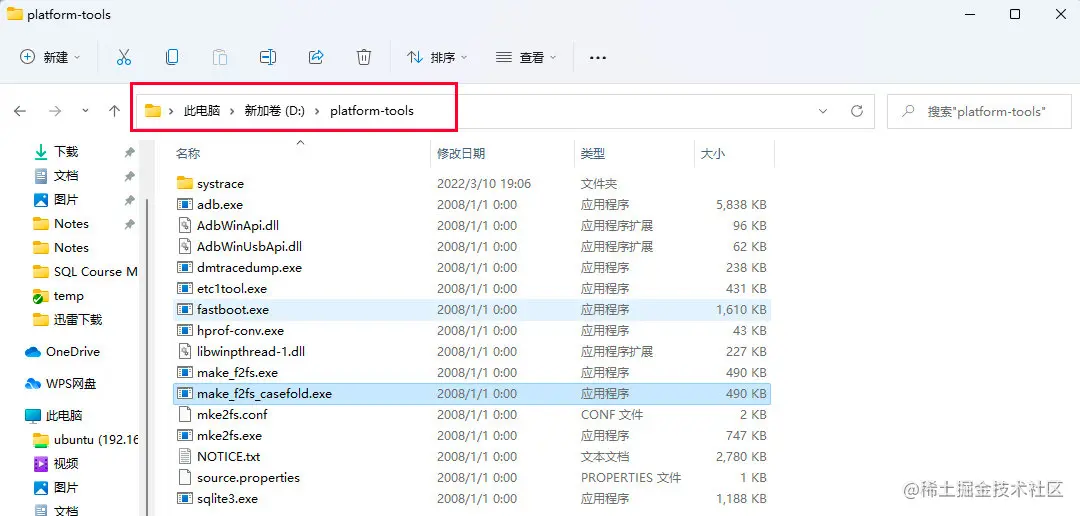1080x516 pixels.
Task: Open 视频 under 此电脑
Action: pos(66,464)
